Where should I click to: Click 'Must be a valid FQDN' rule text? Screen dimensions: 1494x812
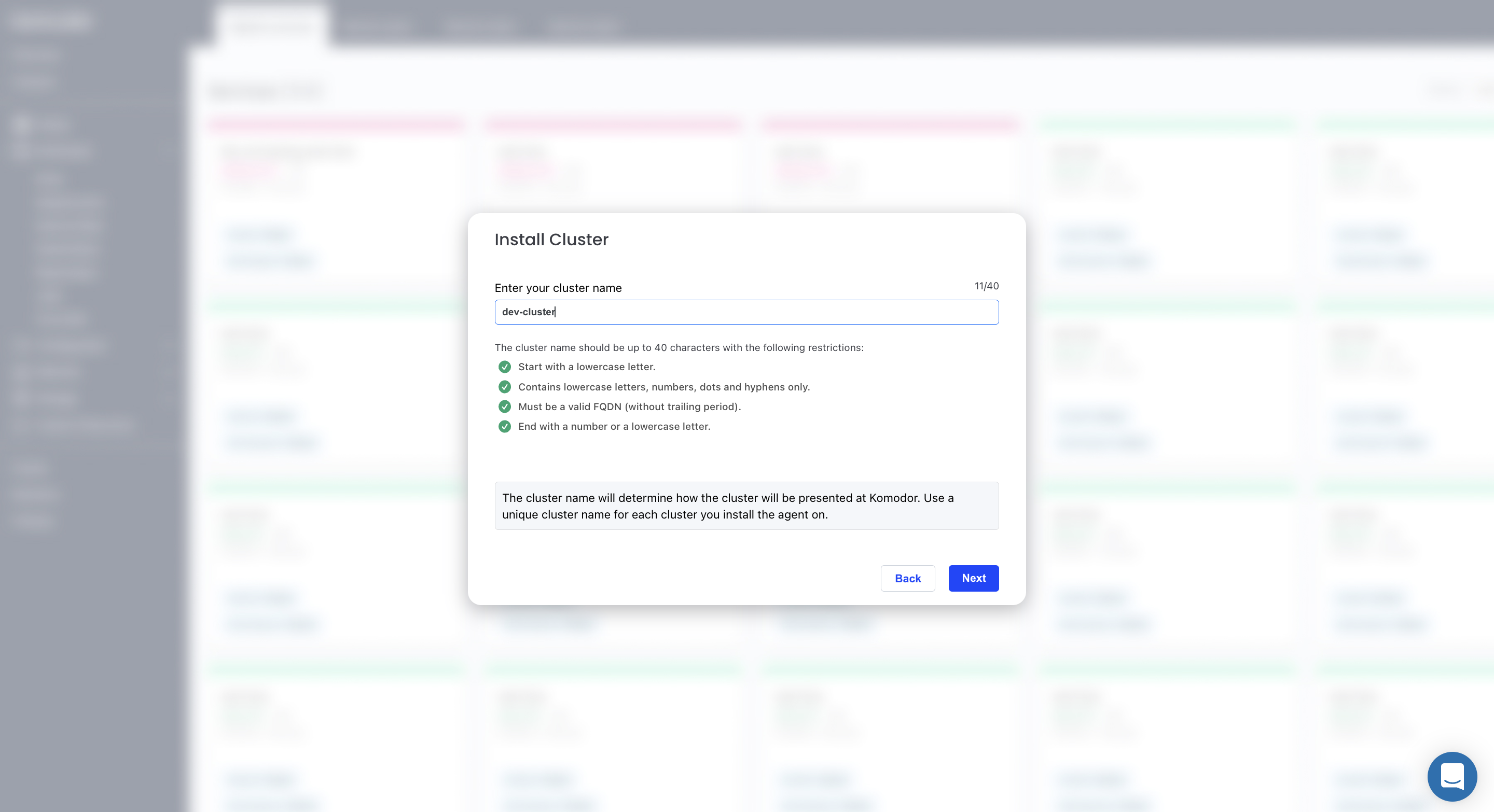[629, 407]
